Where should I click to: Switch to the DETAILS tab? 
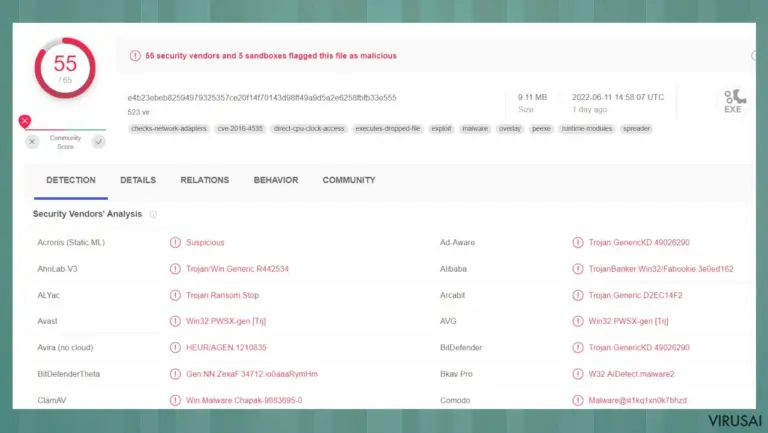(138, 180)
